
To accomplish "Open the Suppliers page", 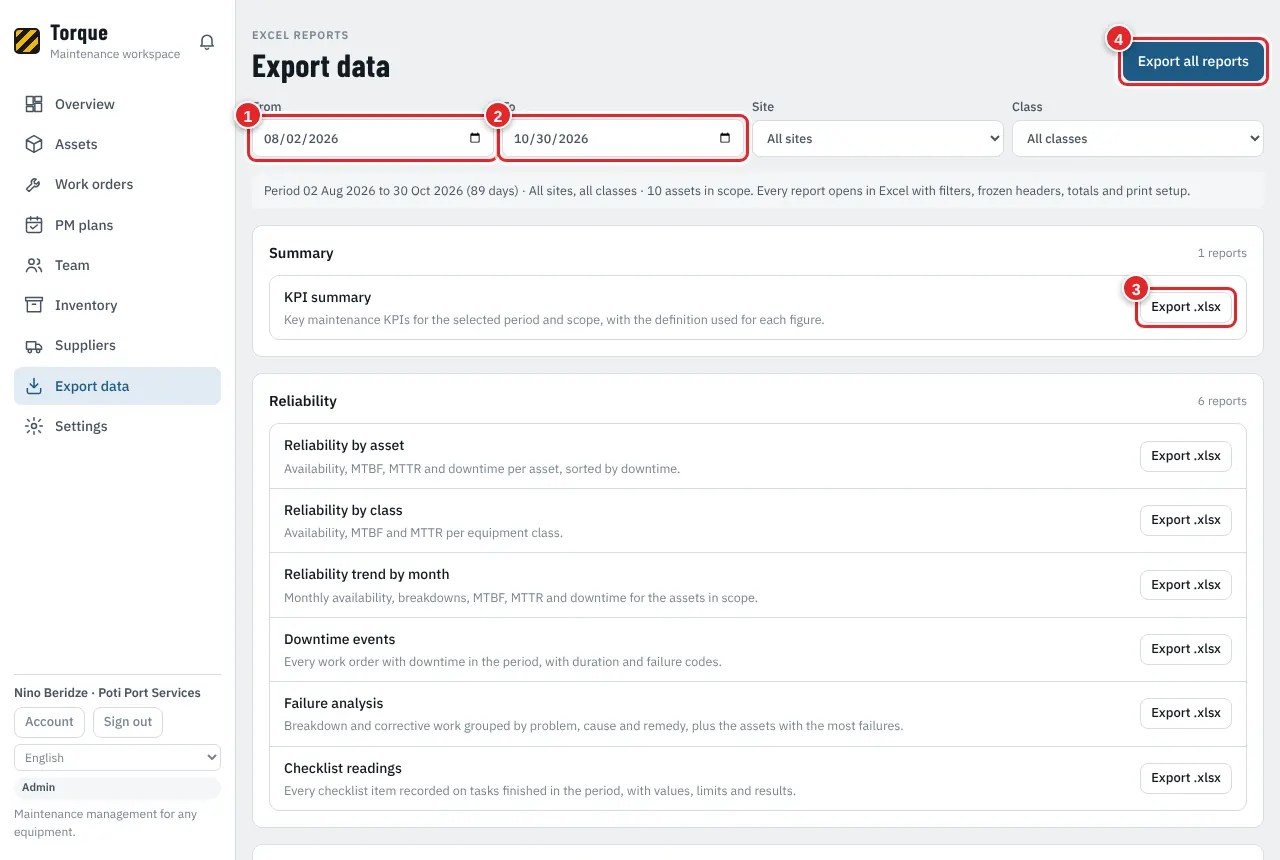I will click(x=117, y=345).
